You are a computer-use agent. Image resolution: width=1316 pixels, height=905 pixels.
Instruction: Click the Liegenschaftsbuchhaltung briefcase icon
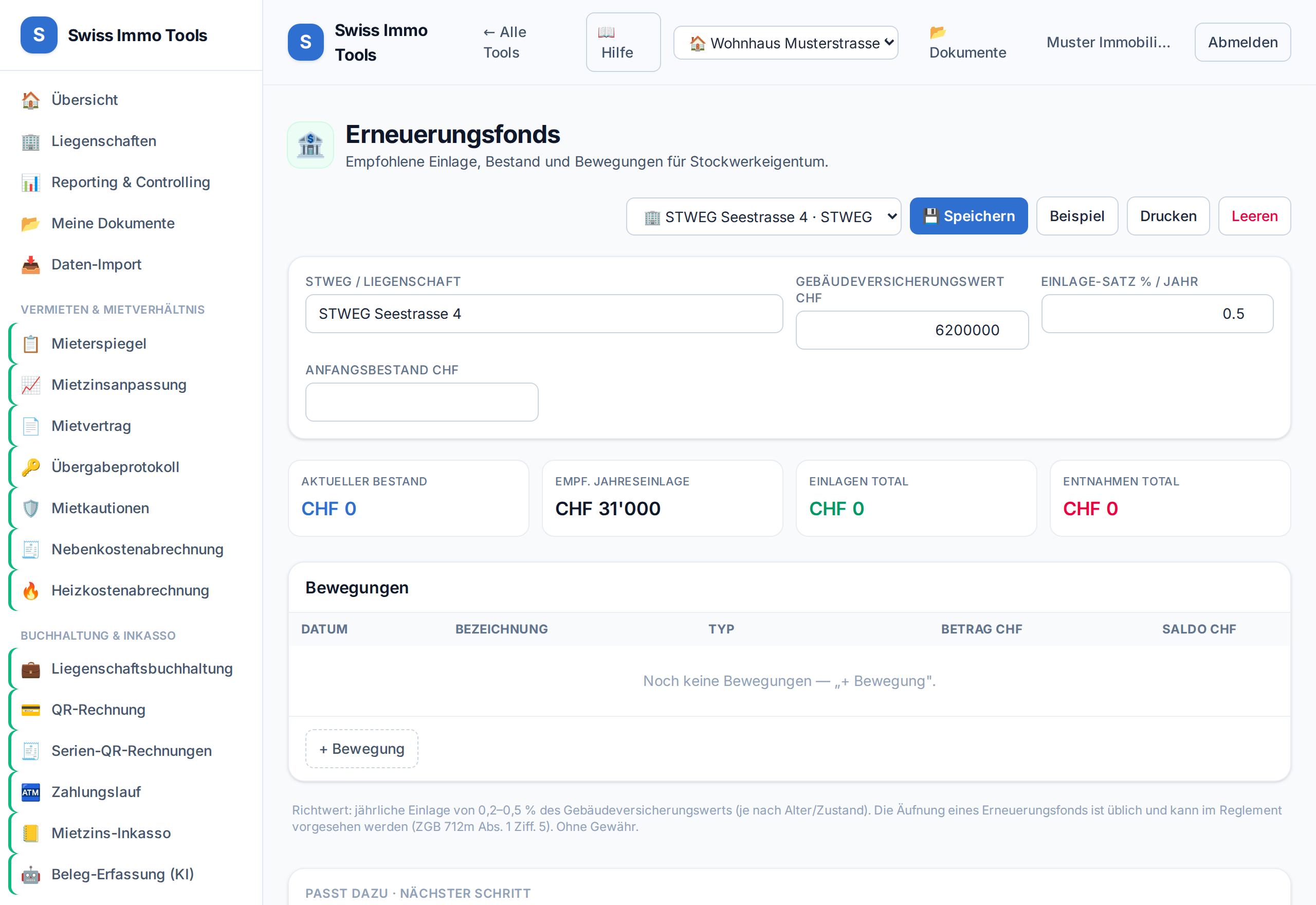(x=31, y=669)
